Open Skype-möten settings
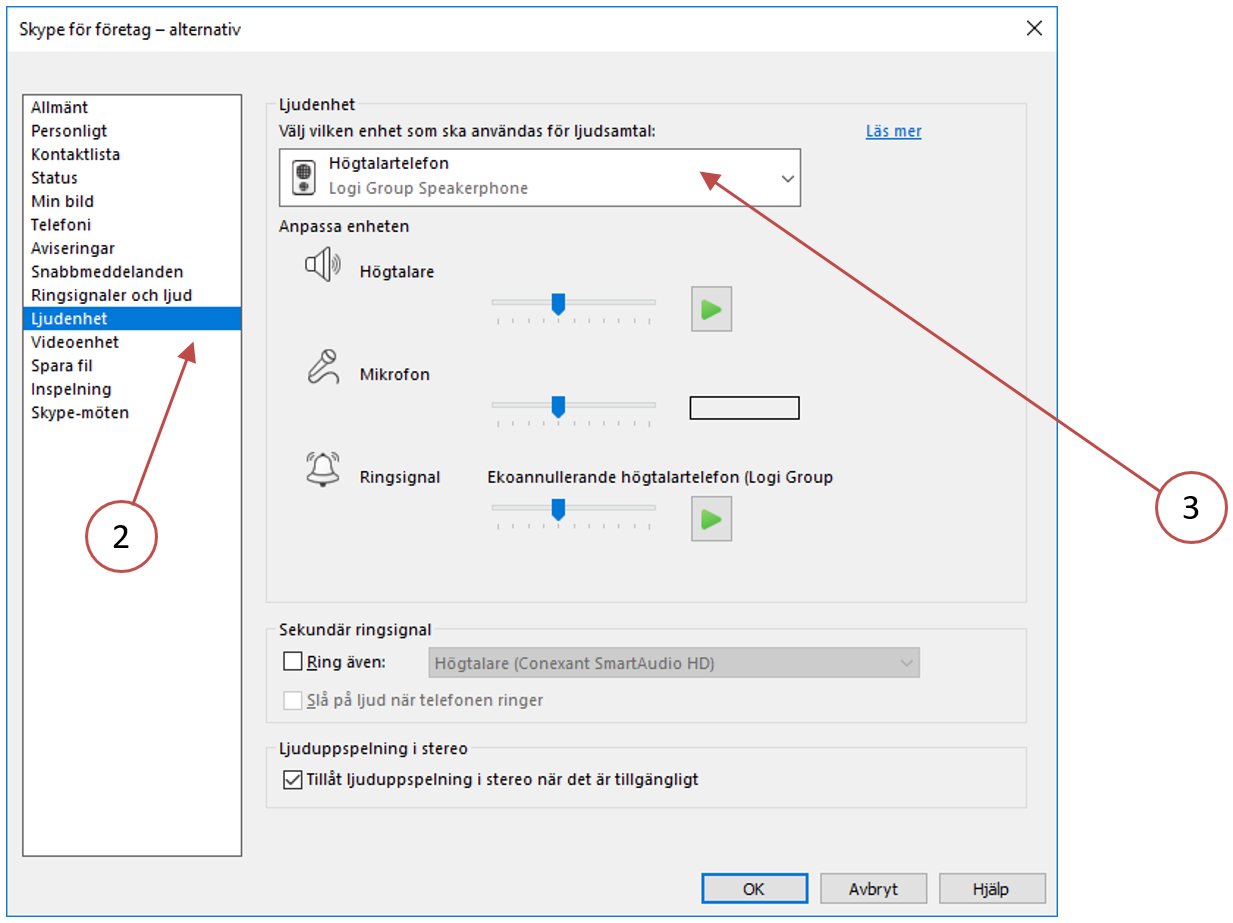Screen dimensions: 1233x923 132,413
